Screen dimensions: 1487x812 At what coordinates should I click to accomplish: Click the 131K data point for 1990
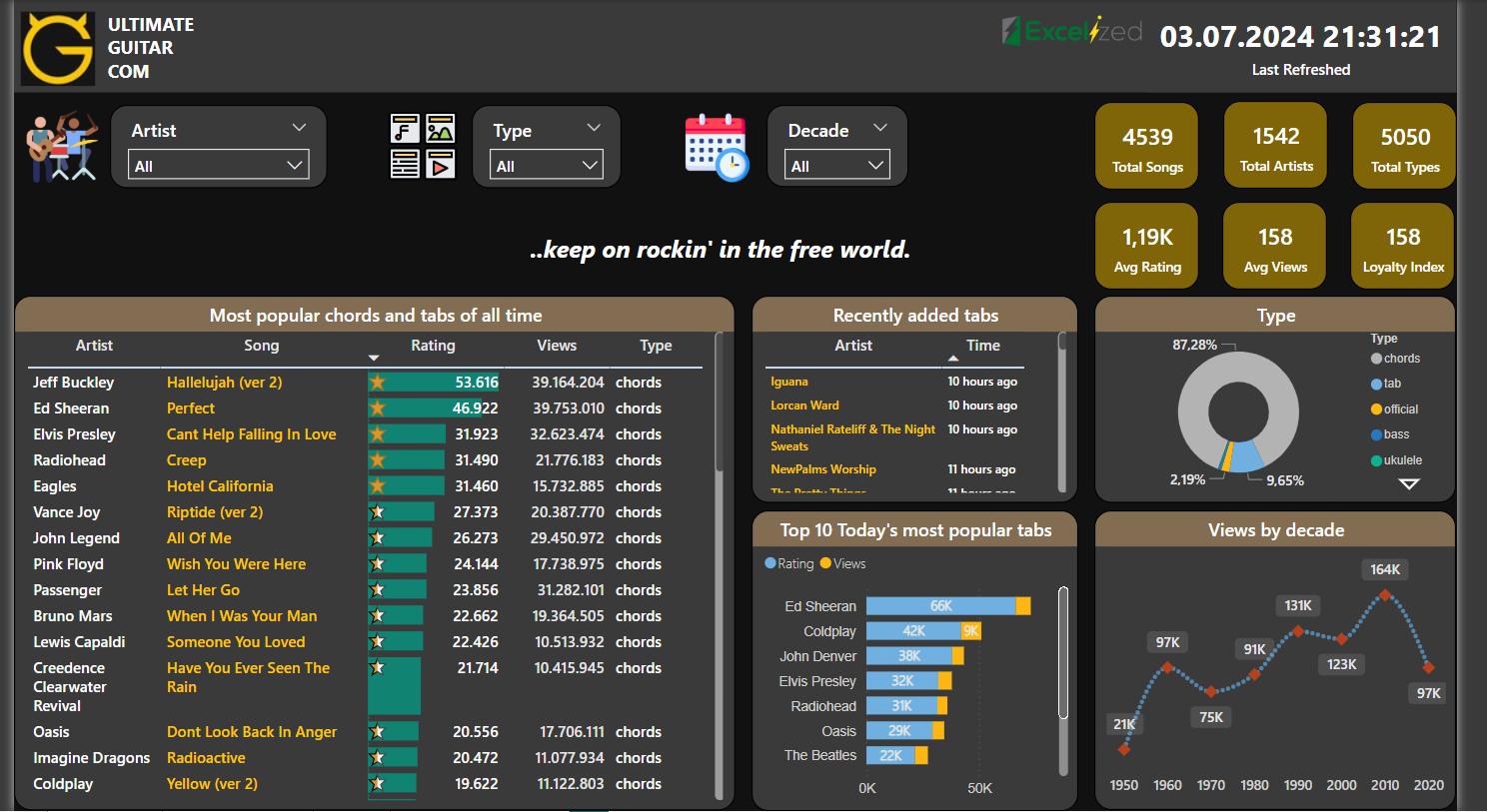(1298, 631)
